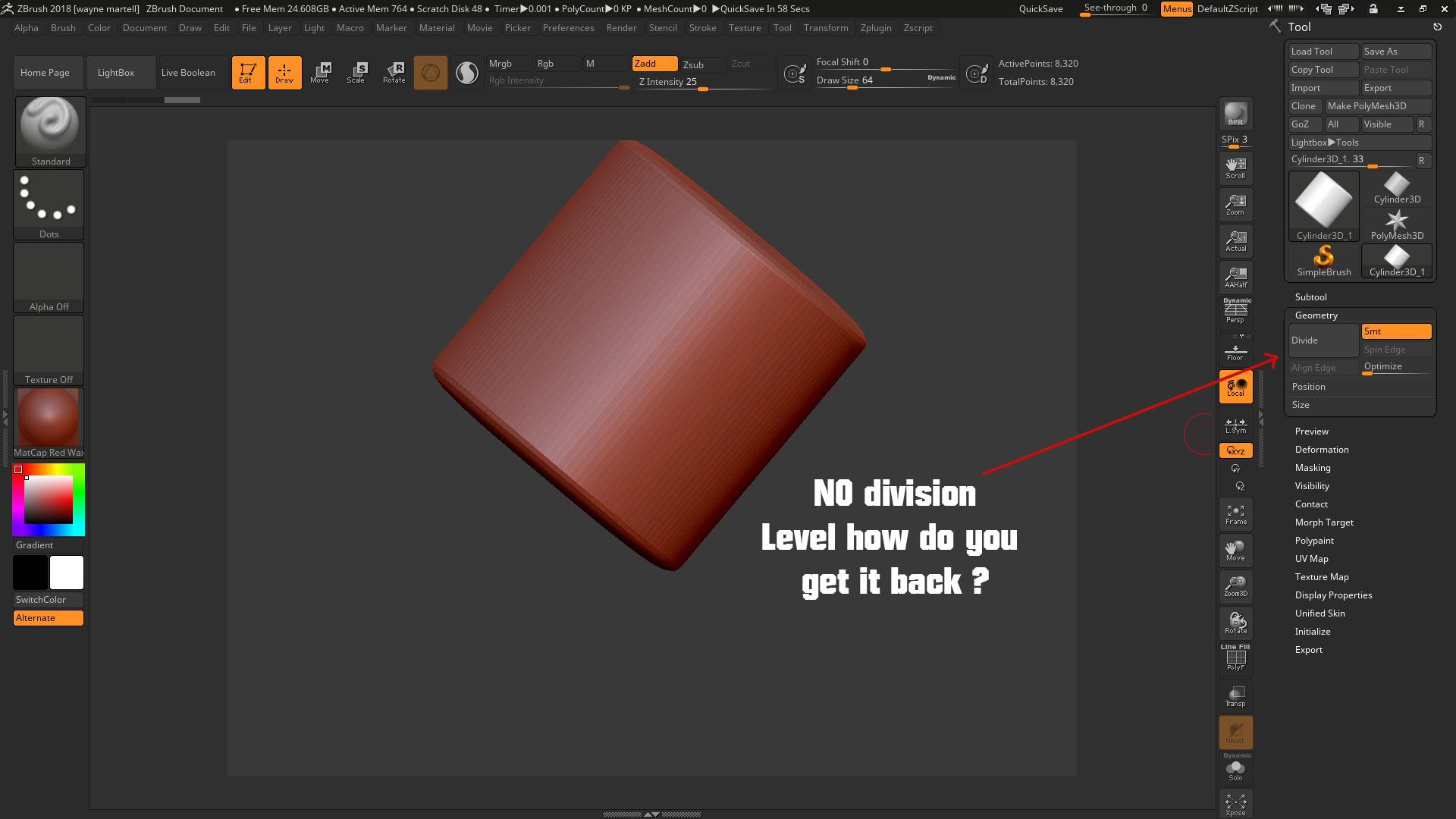Viewport: 1456px width, 819px height.
Task: Select the PolyMesh3D star tool
Action: click(x=1397, y=224)
